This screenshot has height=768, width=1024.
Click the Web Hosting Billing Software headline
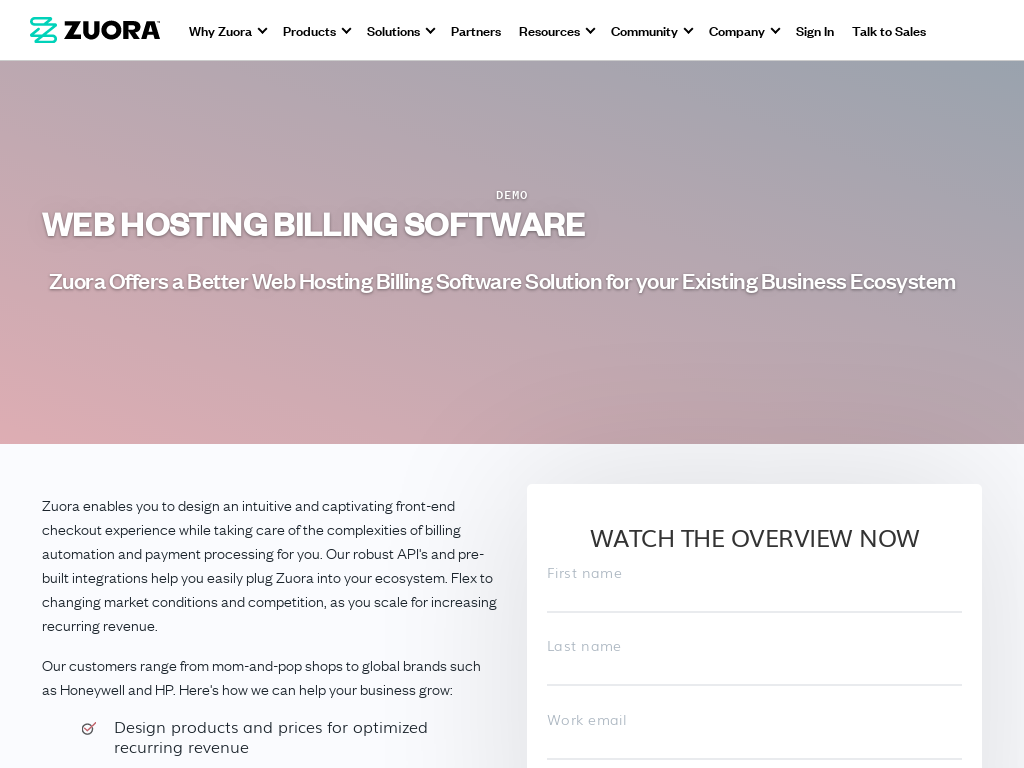313,225
